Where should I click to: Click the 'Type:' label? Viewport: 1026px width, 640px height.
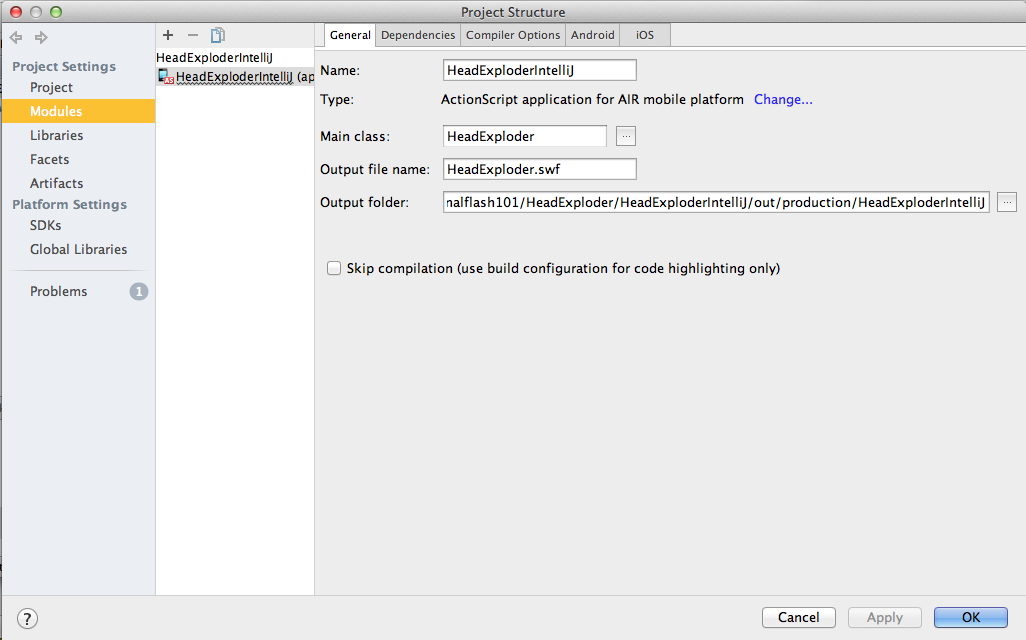tap(337, 100)
